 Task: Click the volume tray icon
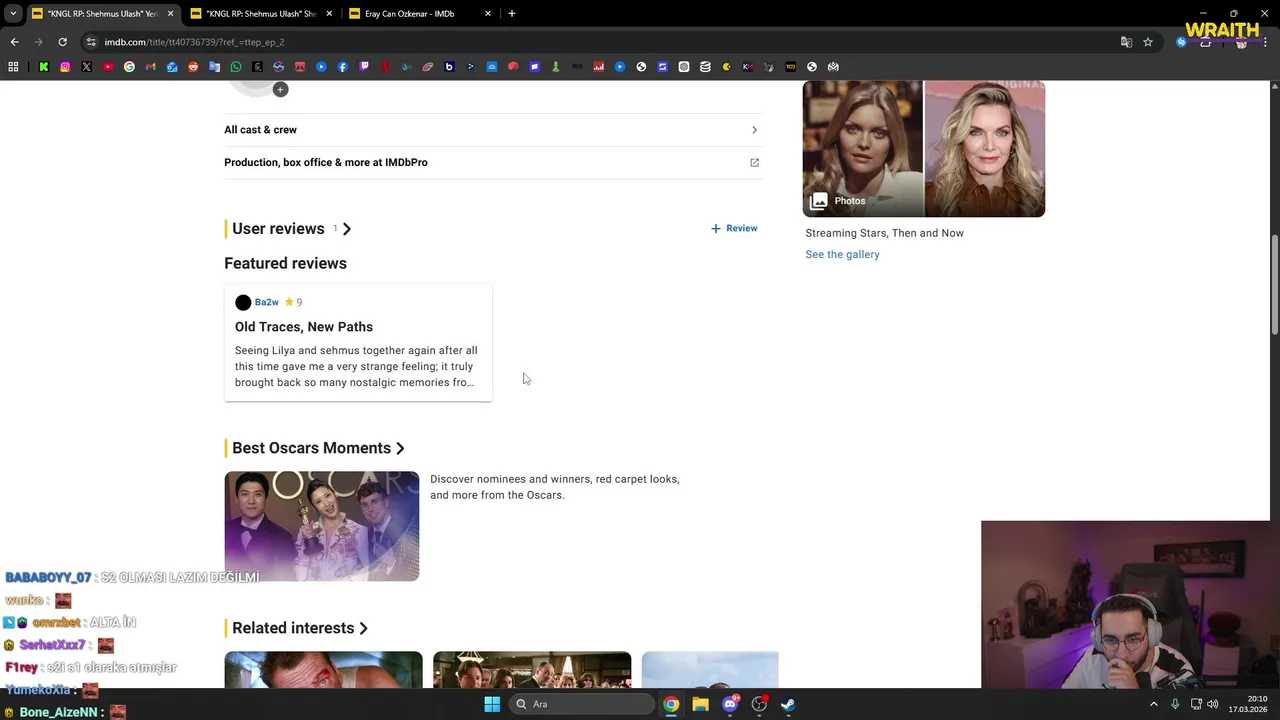[x=1213, y=704]
